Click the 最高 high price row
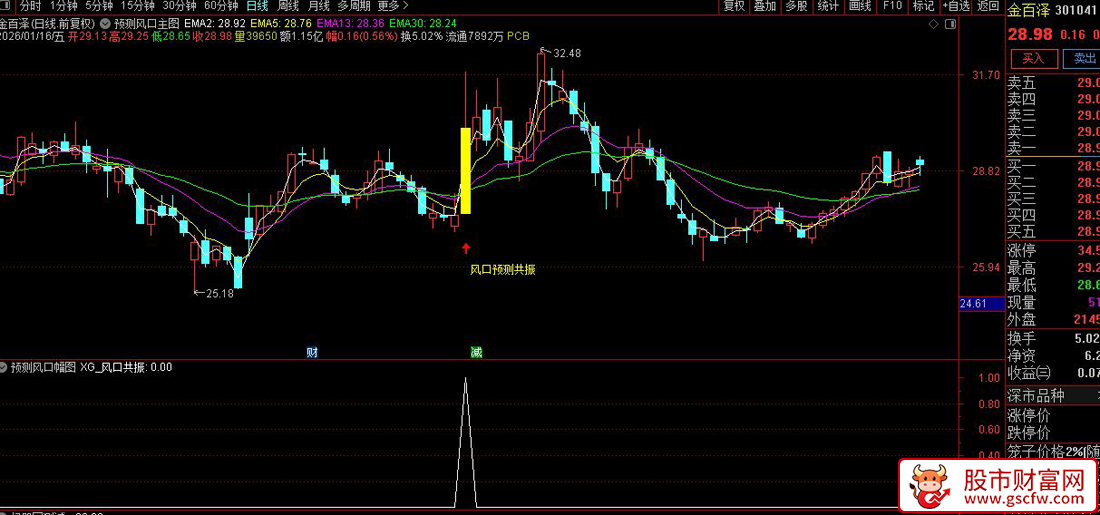1100x515 pixels. coord(1052,268)
